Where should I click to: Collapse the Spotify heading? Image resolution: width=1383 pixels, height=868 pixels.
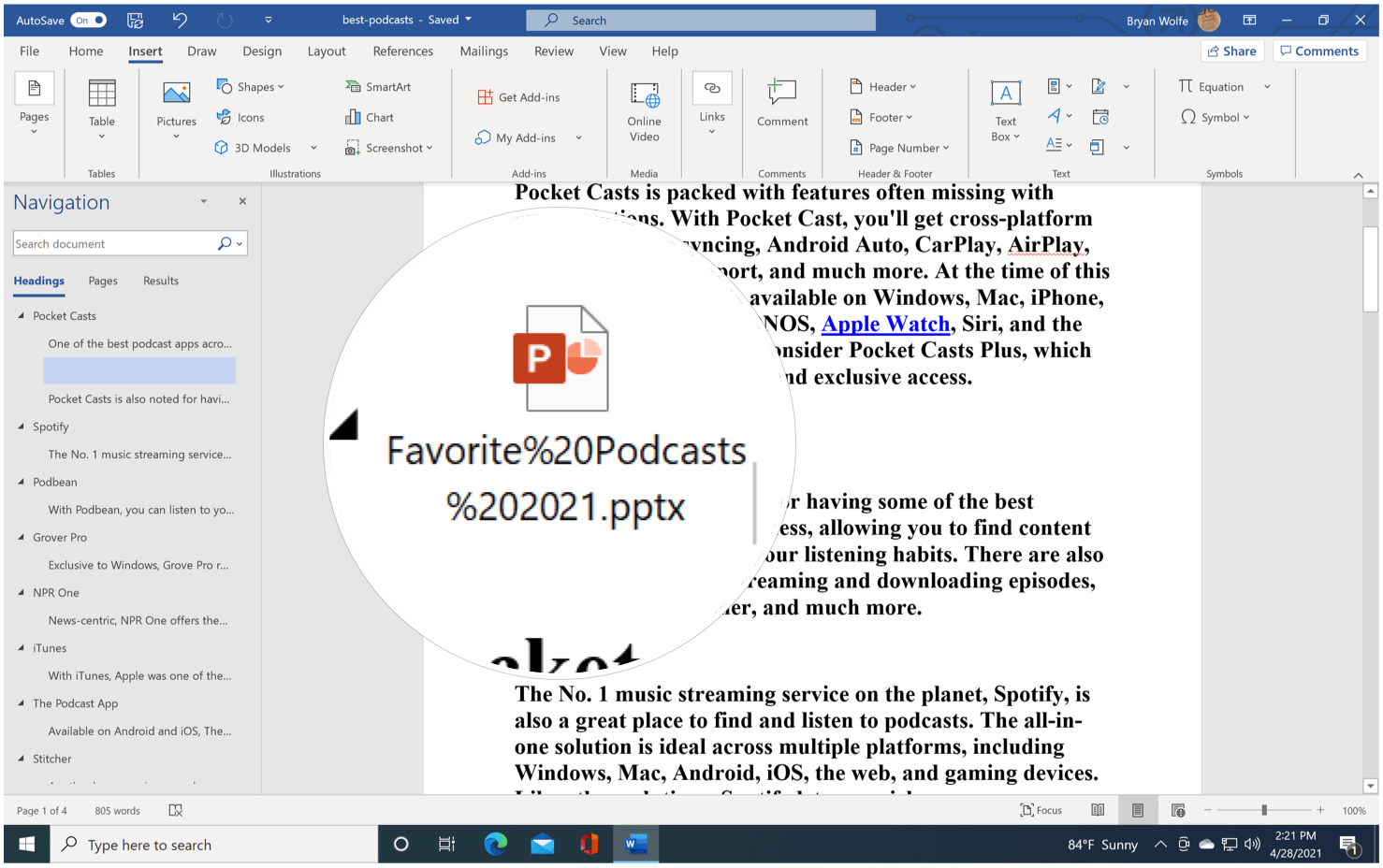[x=21, y=426]
